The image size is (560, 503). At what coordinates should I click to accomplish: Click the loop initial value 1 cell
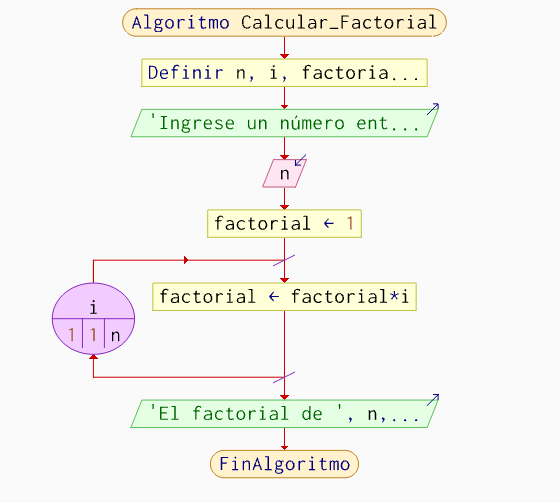point(71,335)
